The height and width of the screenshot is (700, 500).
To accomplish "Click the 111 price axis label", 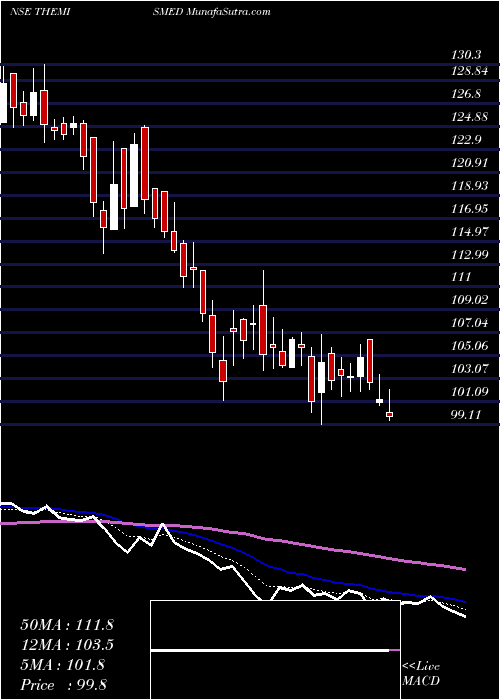I will (461, 277).
